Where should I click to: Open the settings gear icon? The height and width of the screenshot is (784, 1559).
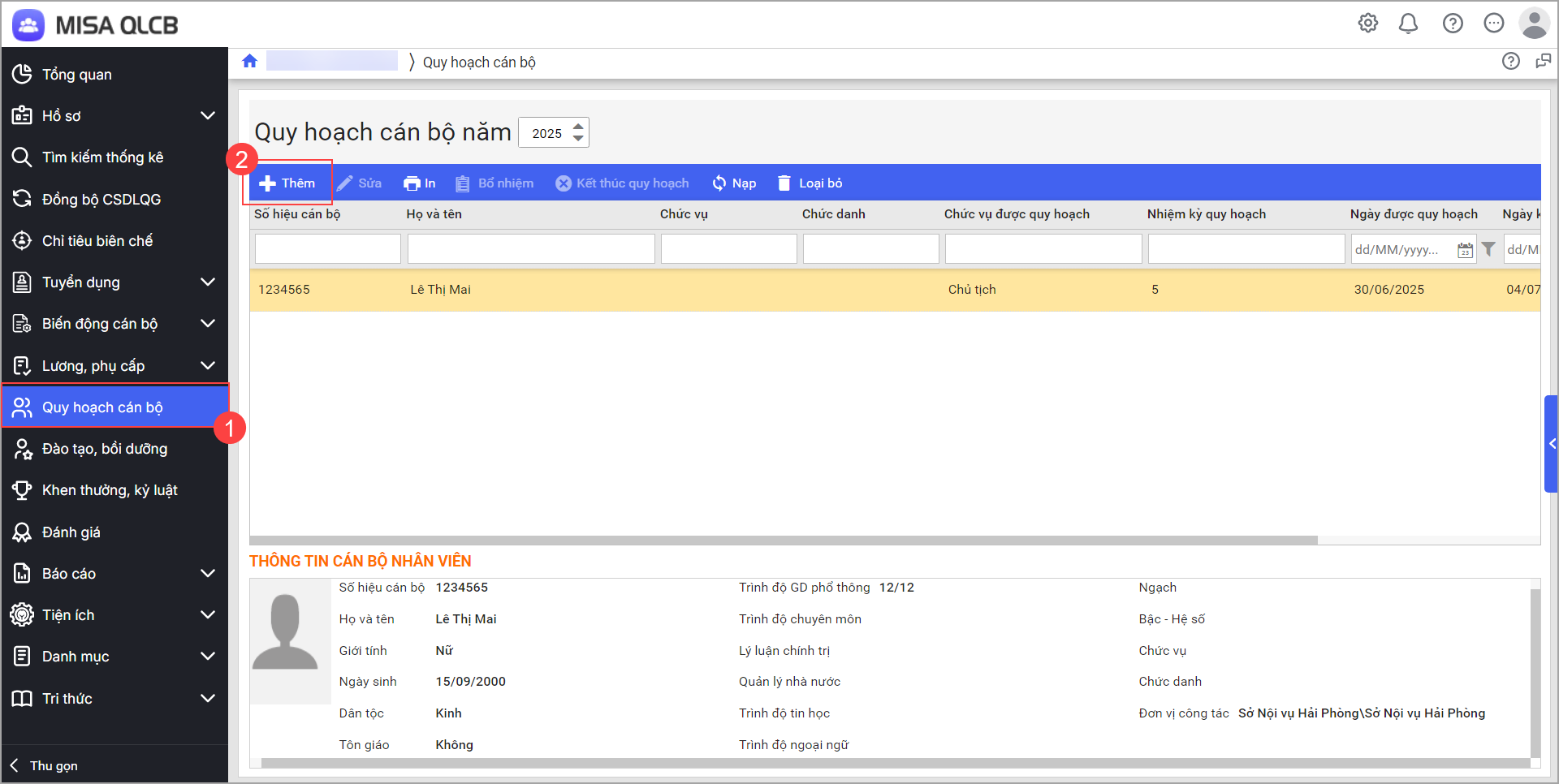point(1368,24)
